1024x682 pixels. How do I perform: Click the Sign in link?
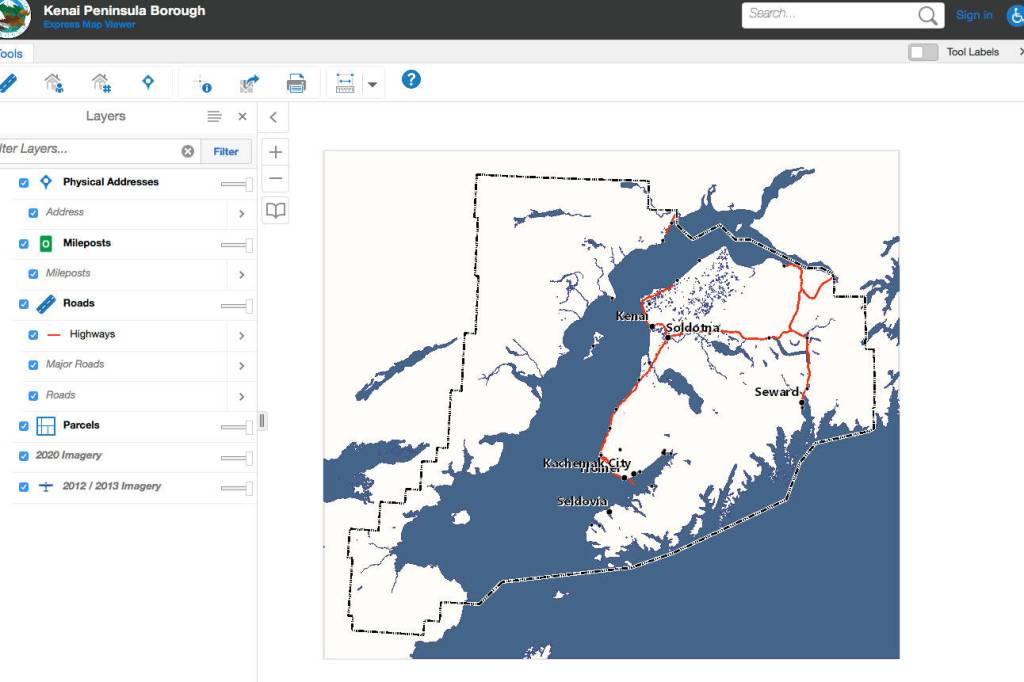(x=974, y=15)
